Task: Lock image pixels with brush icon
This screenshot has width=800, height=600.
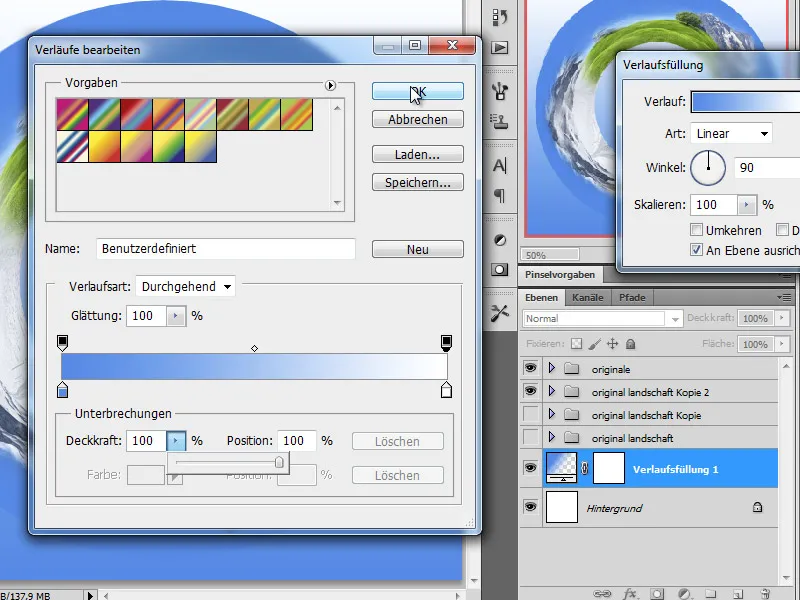Action: (x=594, y=344)
